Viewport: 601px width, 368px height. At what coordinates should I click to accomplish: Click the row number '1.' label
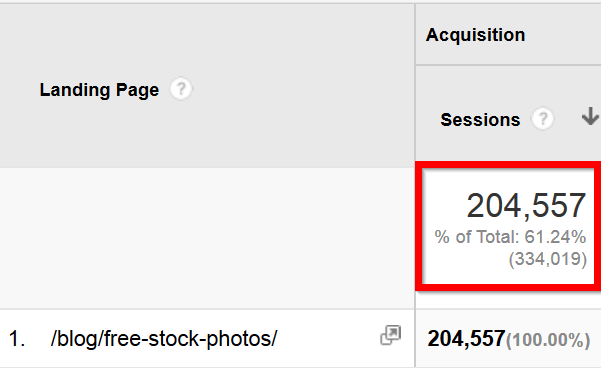[17, 339]
